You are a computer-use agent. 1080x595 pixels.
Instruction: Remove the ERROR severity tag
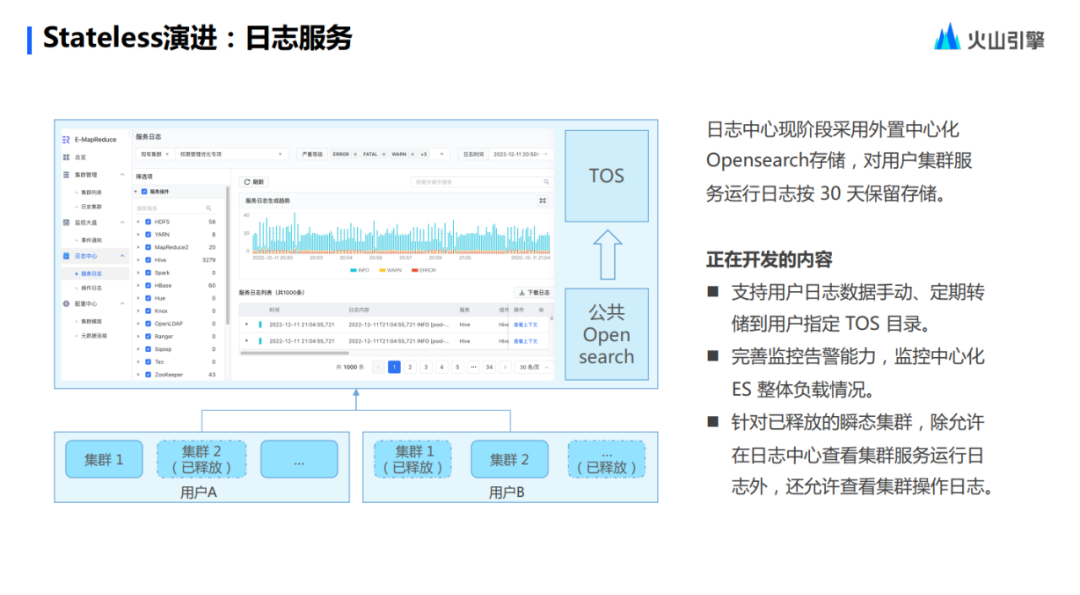pyautogui.click(x=355, y=154)
